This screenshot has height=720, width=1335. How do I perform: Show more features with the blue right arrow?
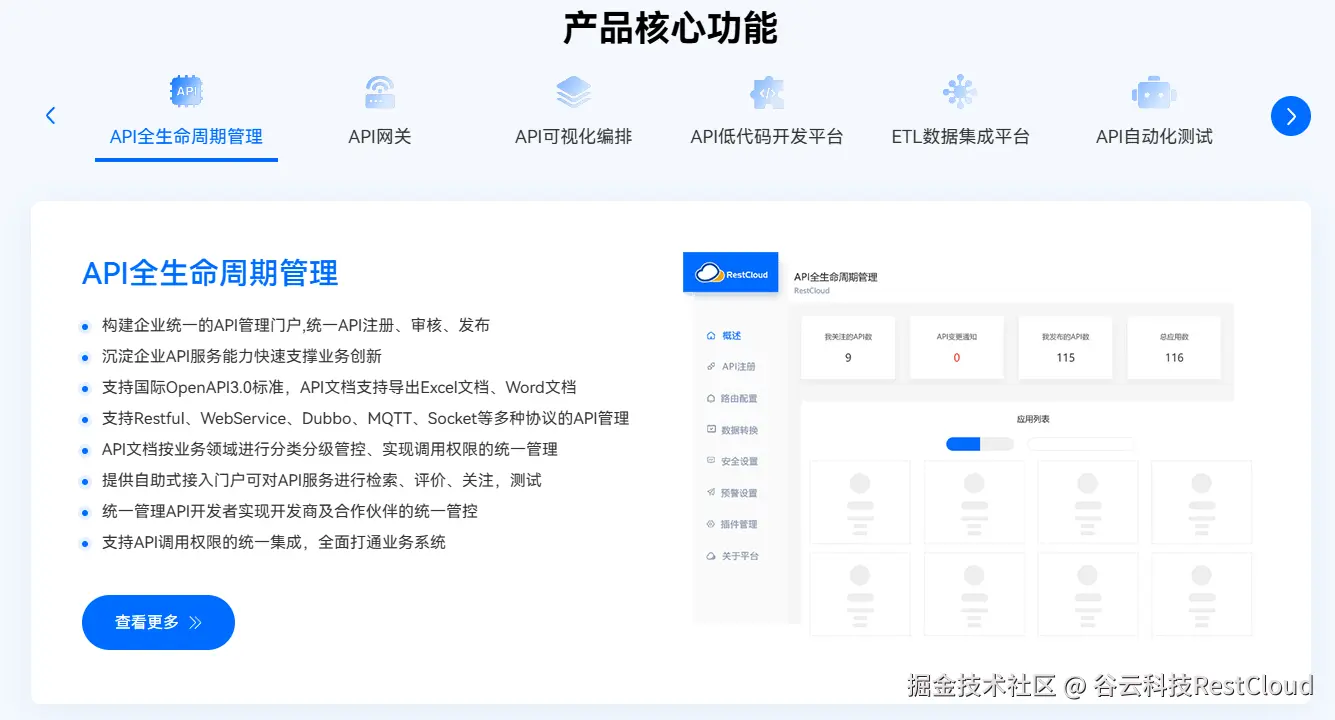[x=1291, y=116]
